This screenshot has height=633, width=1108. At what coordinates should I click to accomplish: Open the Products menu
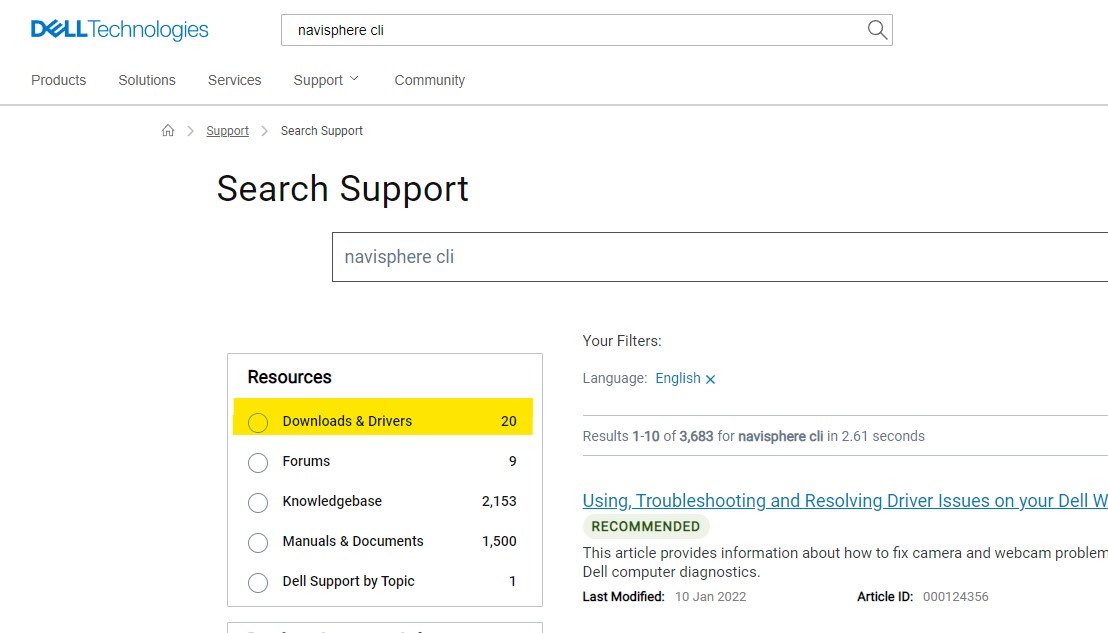58,80
